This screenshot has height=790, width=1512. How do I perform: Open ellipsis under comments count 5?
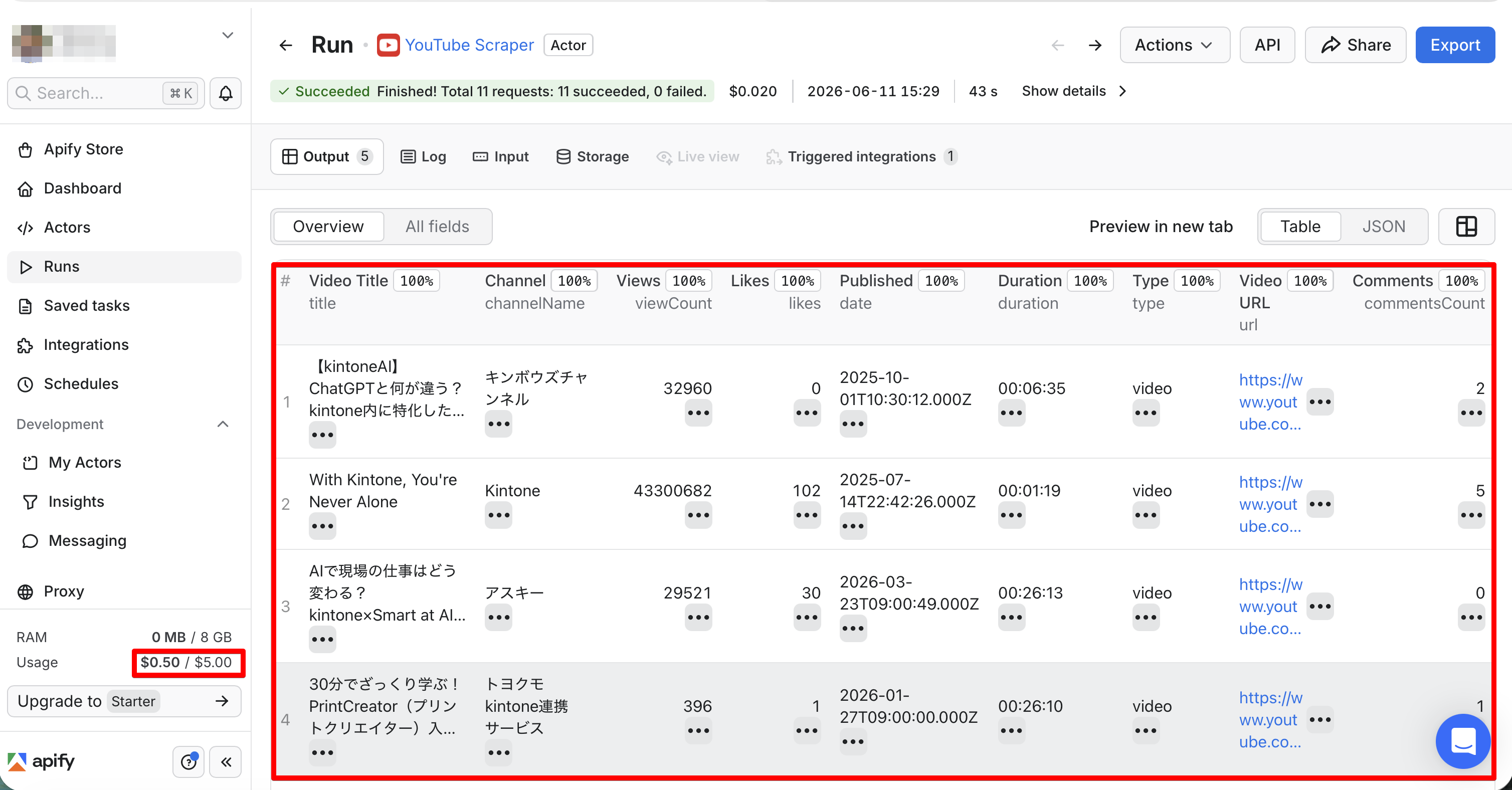(1471, 515)
